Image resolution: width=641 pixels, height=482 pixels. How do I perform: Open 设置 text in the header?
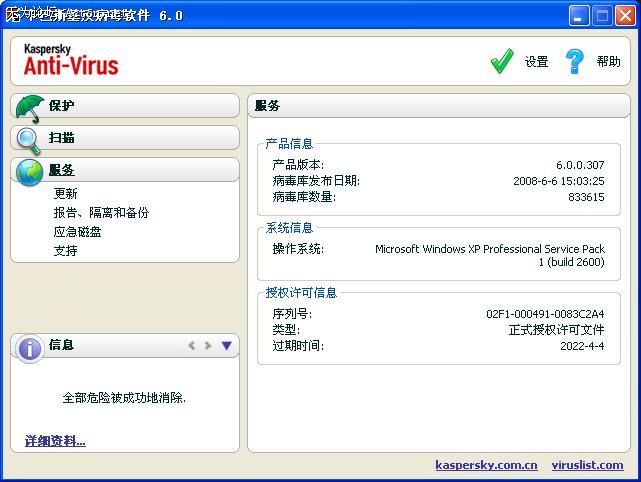coord(537,62)
